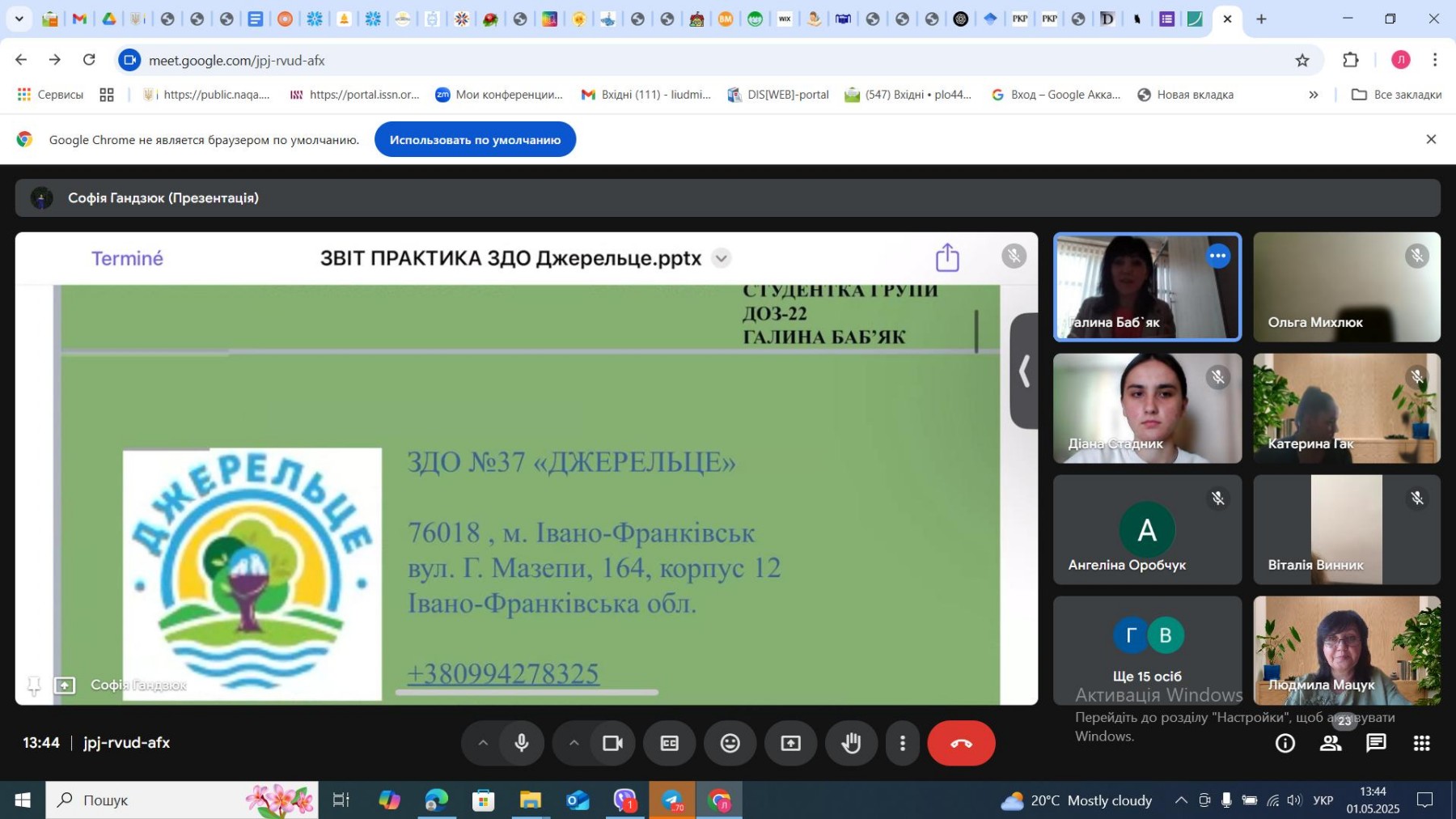The image size is (1456, 819).
Task: Open the activities grid icon
Action: 1421,743
